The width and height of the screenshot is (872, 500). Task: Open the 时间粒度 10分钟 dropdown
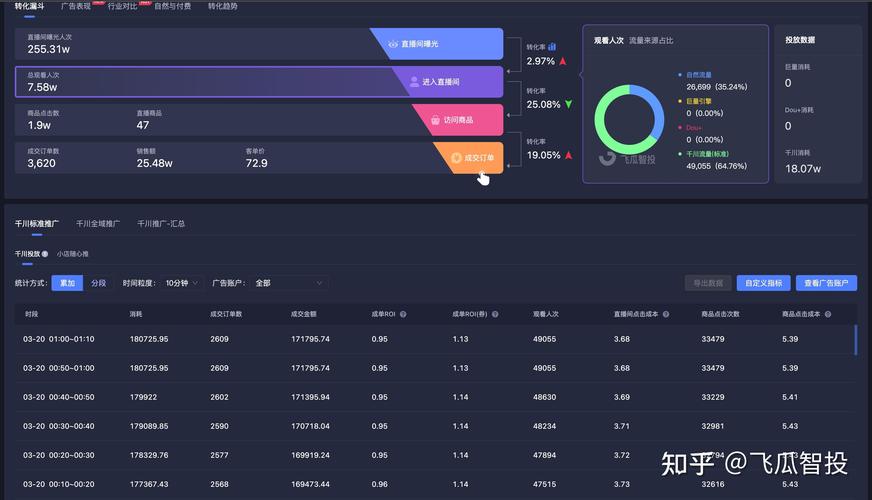181,283
